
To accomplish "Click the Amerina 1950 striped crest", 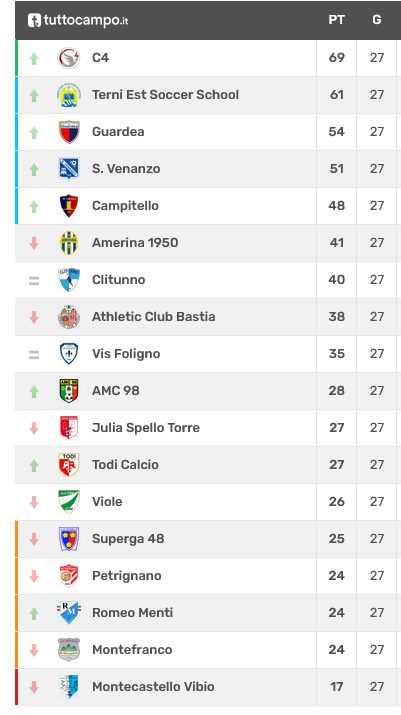I will [69, 243].
